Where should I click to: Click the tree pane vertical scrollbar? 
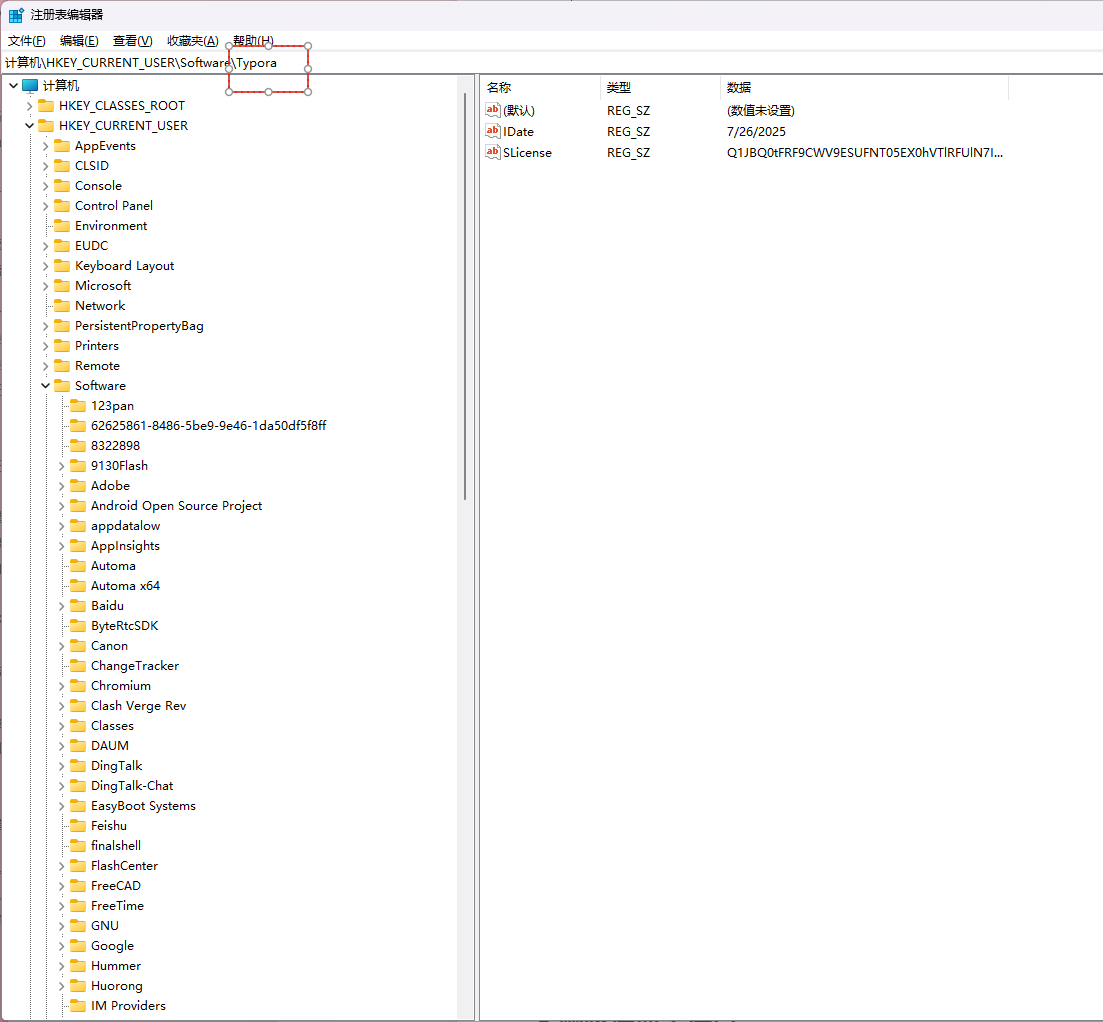coord(465,300)
